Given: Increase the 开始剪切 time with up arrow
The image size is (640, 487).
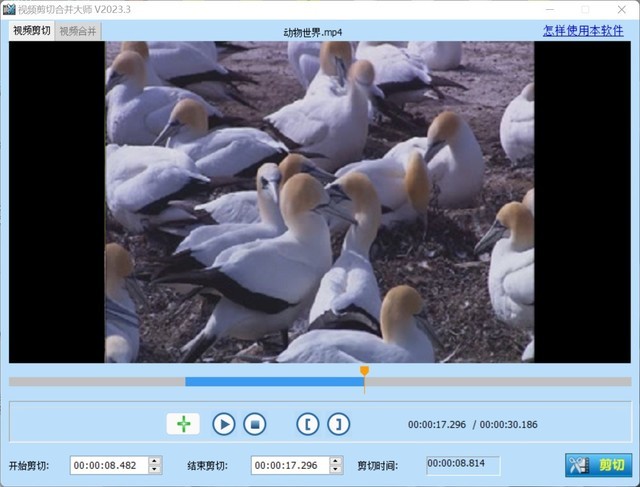Looking at the screenshot, I should click(154, 461).
